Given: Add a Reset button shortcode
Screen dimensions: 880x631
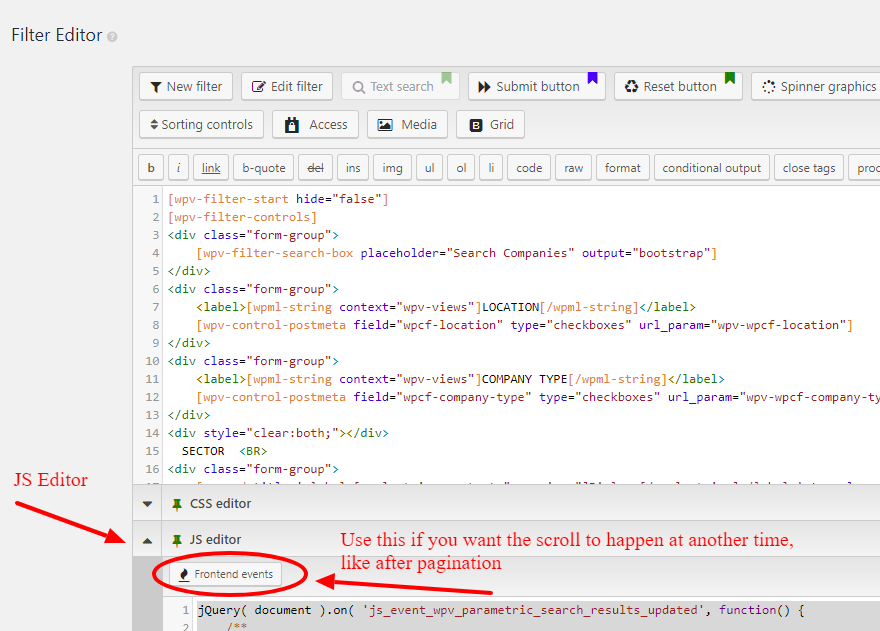Looking at the screenshot, I should pos(678,86).
